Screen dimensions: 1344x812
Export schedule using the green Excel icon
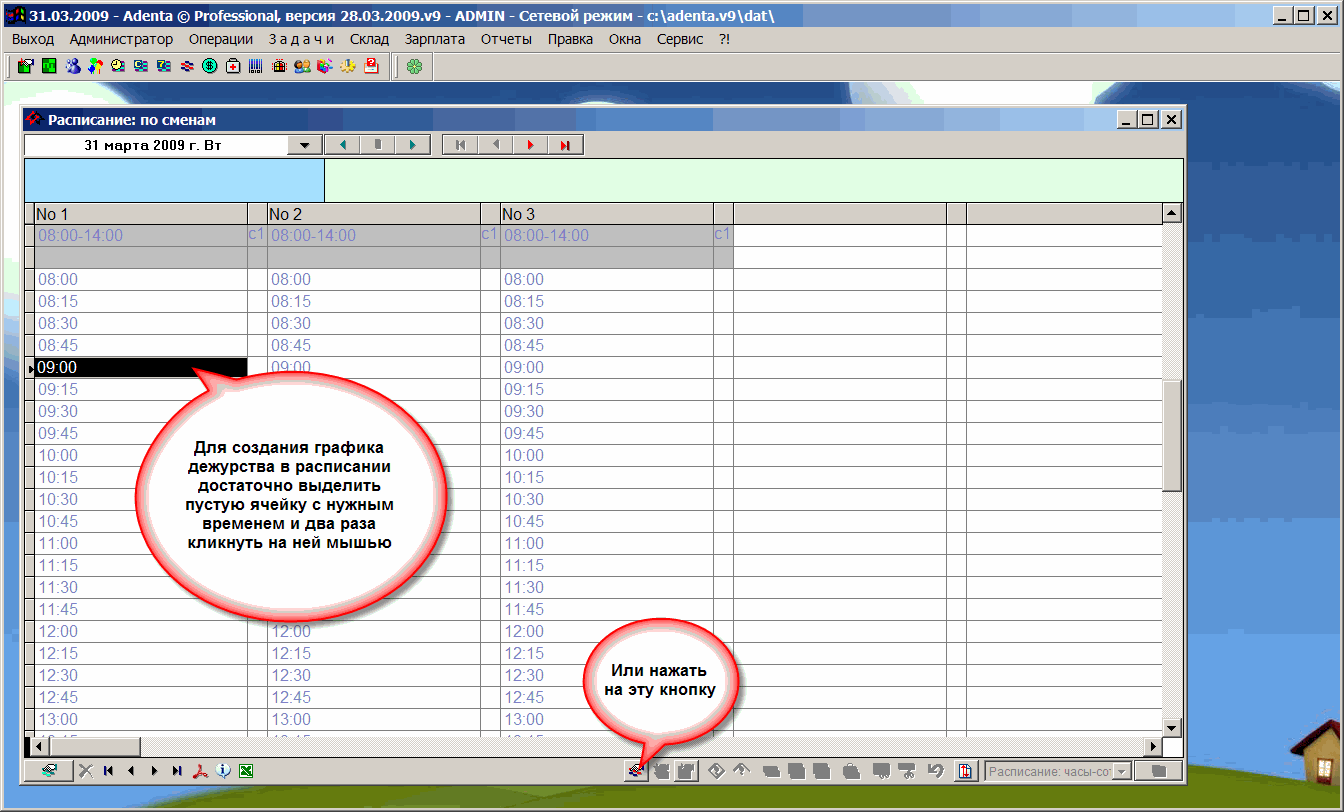coord(245,771)
